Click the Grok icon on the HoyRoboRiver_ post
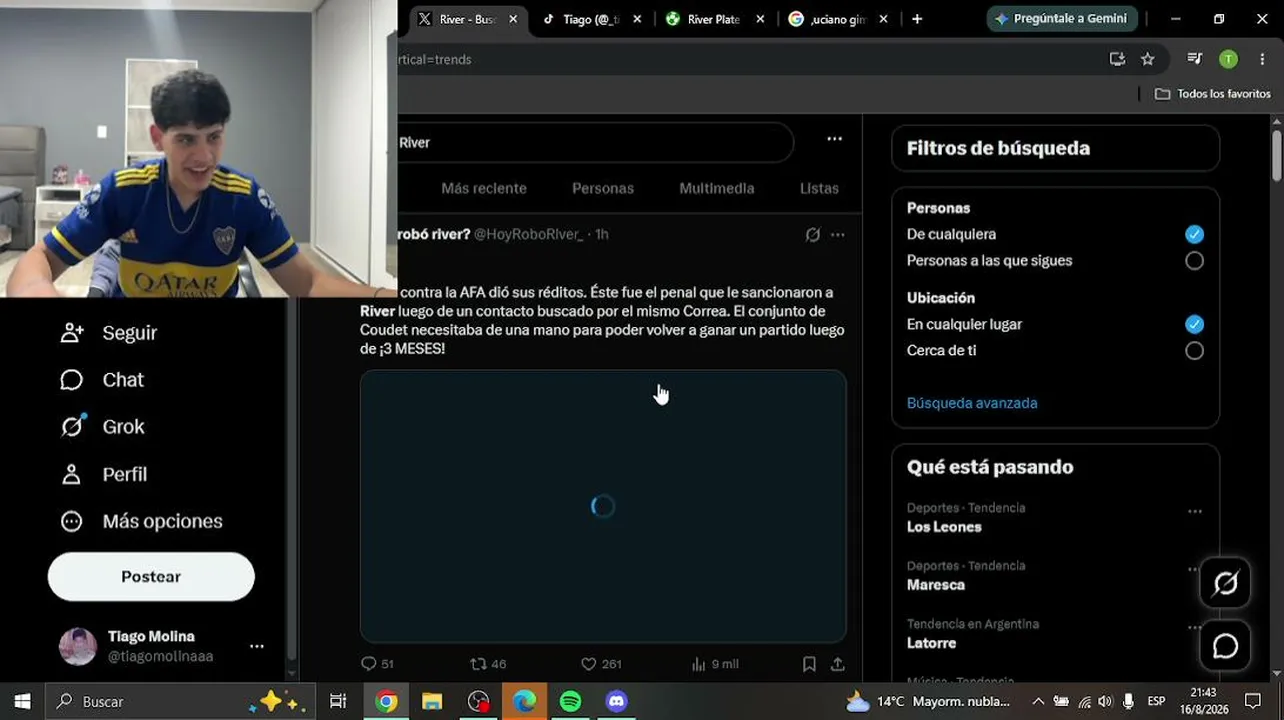Screen dimensions: 1284x720 (x=813, y=234)
